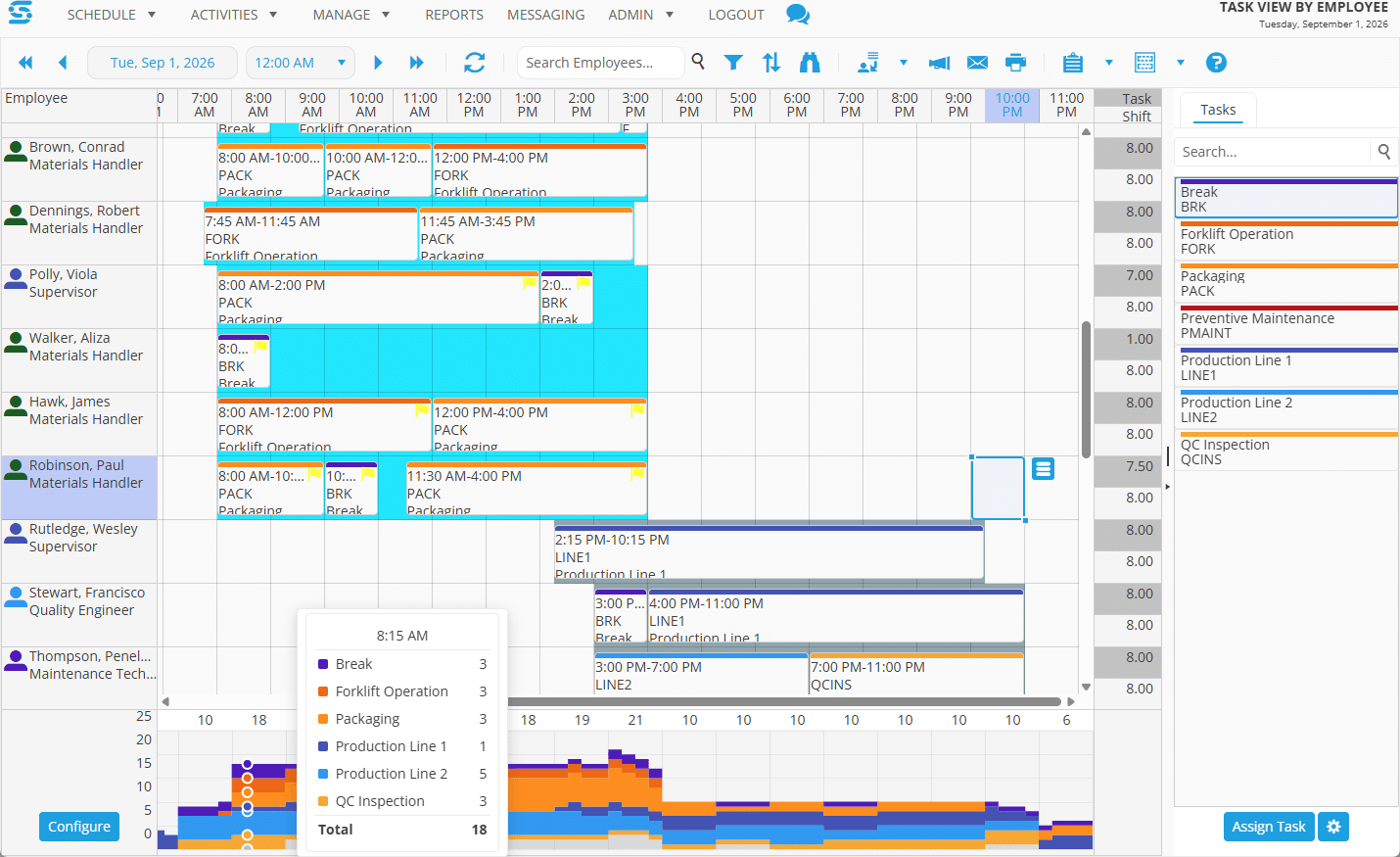This screenshot has width=1400, height=857.
Task: Open Polly's 8:00 AM-2:00 PM PACK task
Action: [378, 298]
